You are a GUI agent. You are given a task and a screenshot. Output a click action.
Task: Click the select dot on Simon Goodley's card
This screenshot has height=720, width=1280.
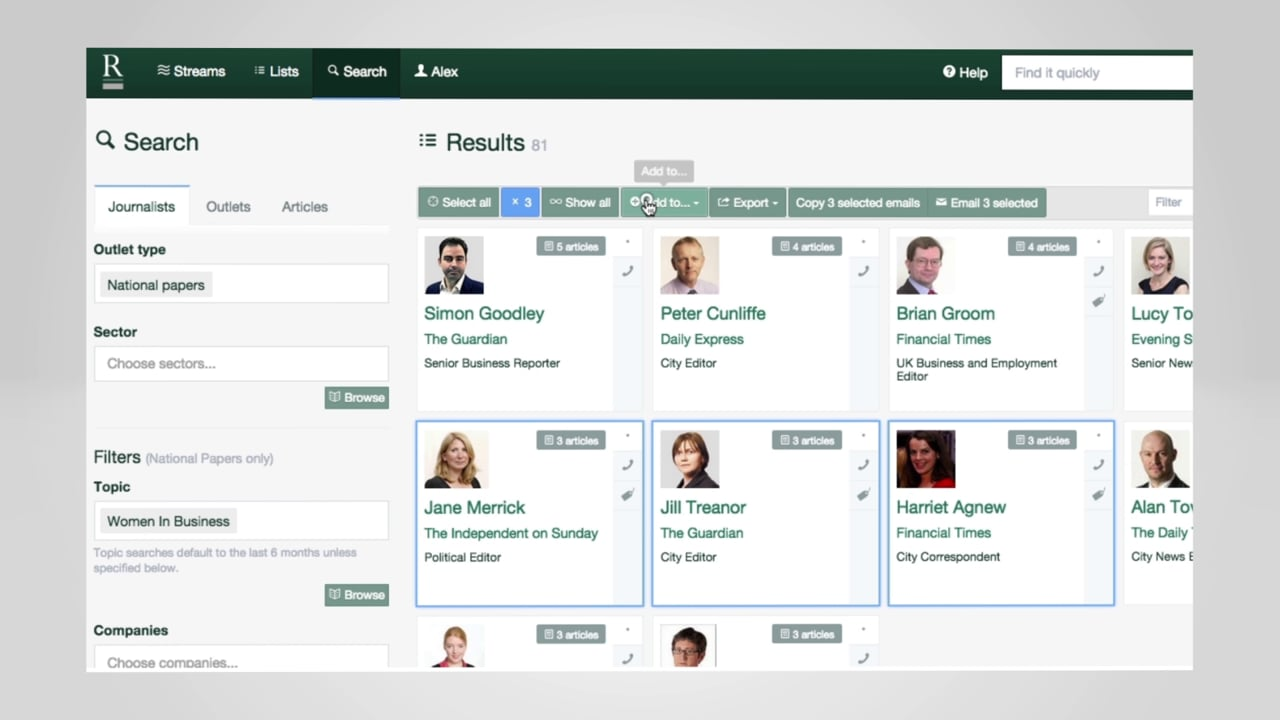coord(628,242)
